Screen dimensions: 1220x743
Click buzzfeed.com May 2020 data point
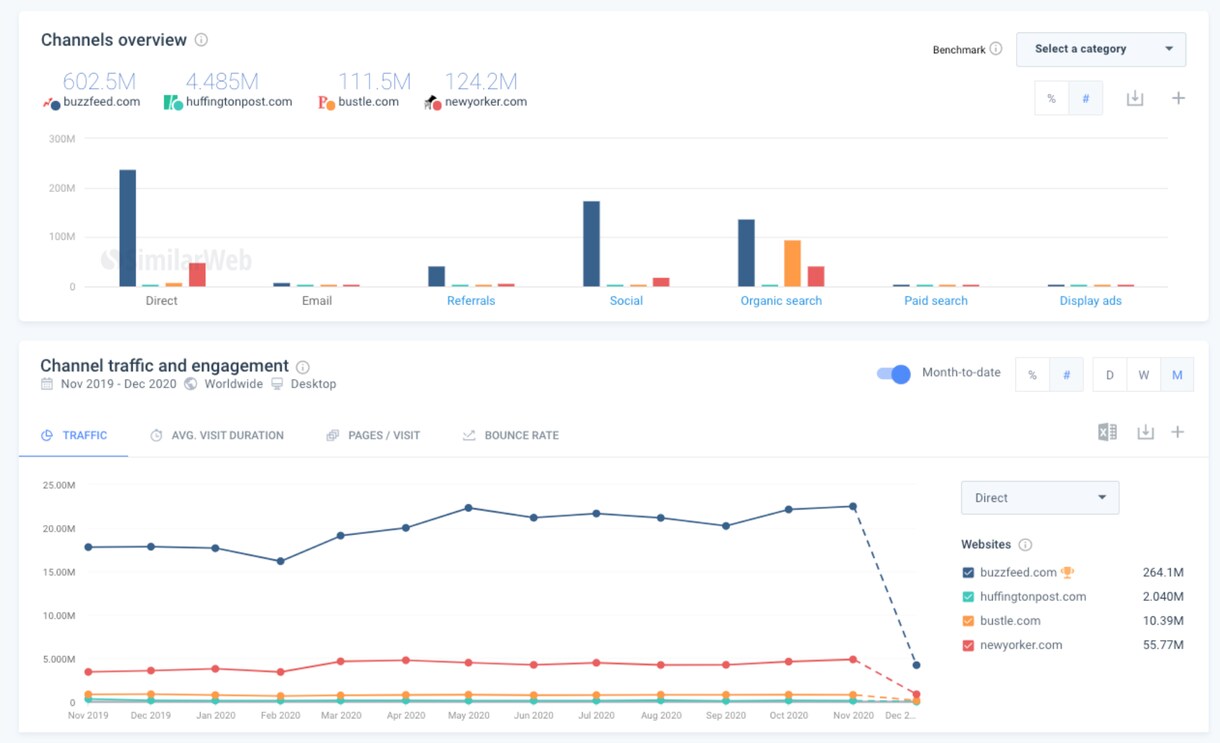469,508
